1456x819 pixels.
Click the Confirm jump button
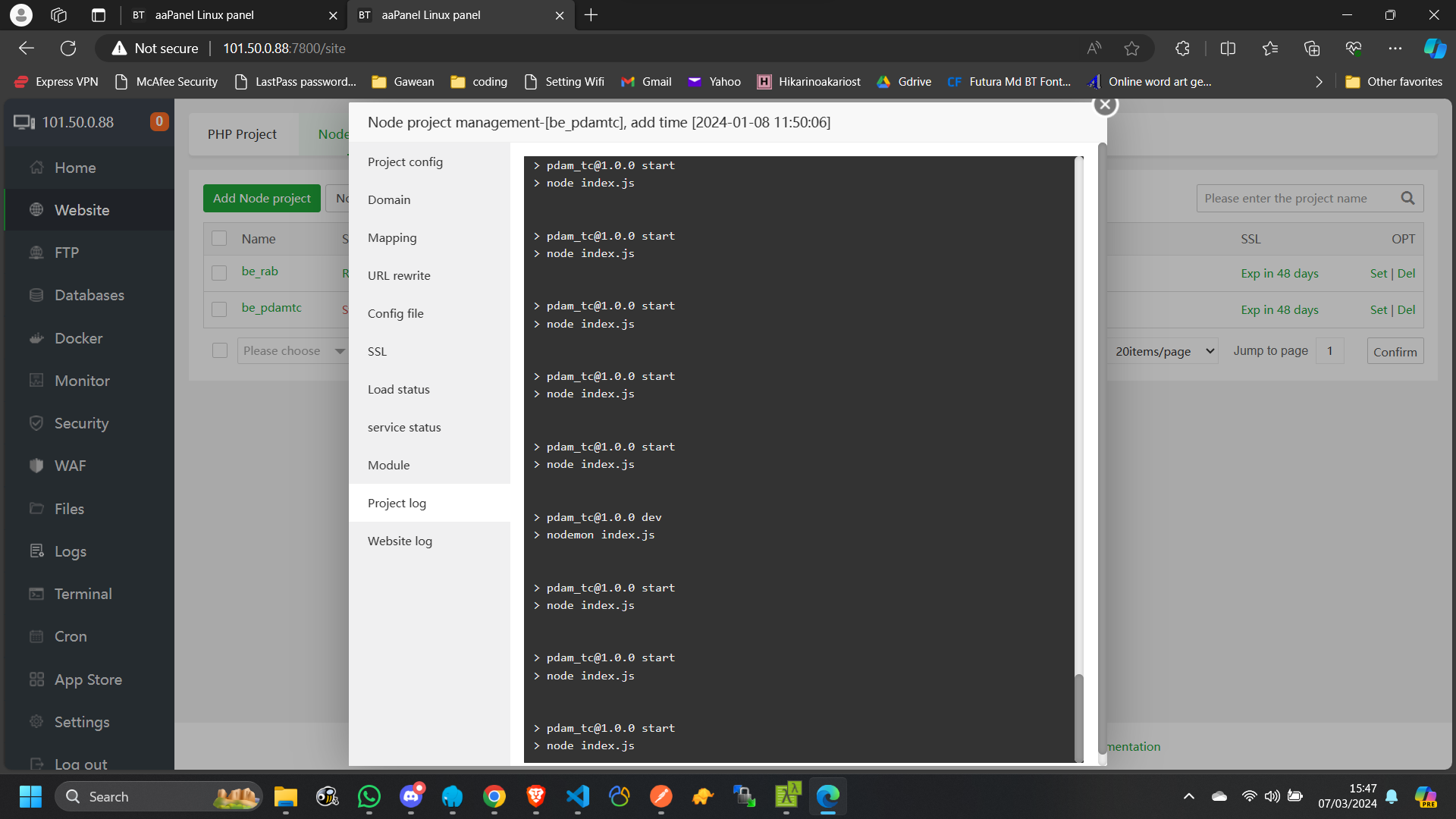(x=1395, y=351)
